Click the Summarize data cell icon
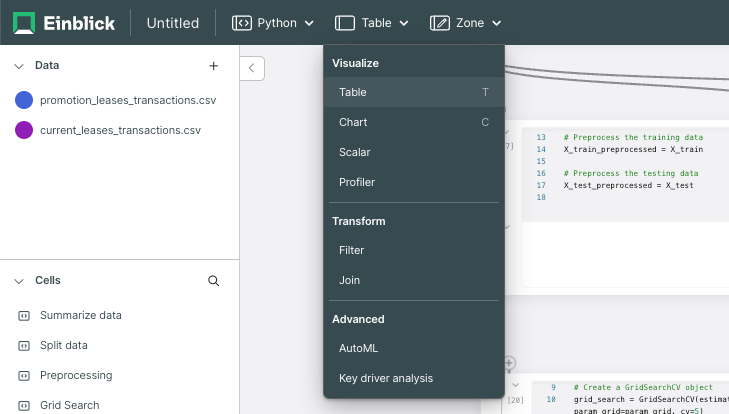The width and height of the screenshot is (729, 414). coord(24,316)
